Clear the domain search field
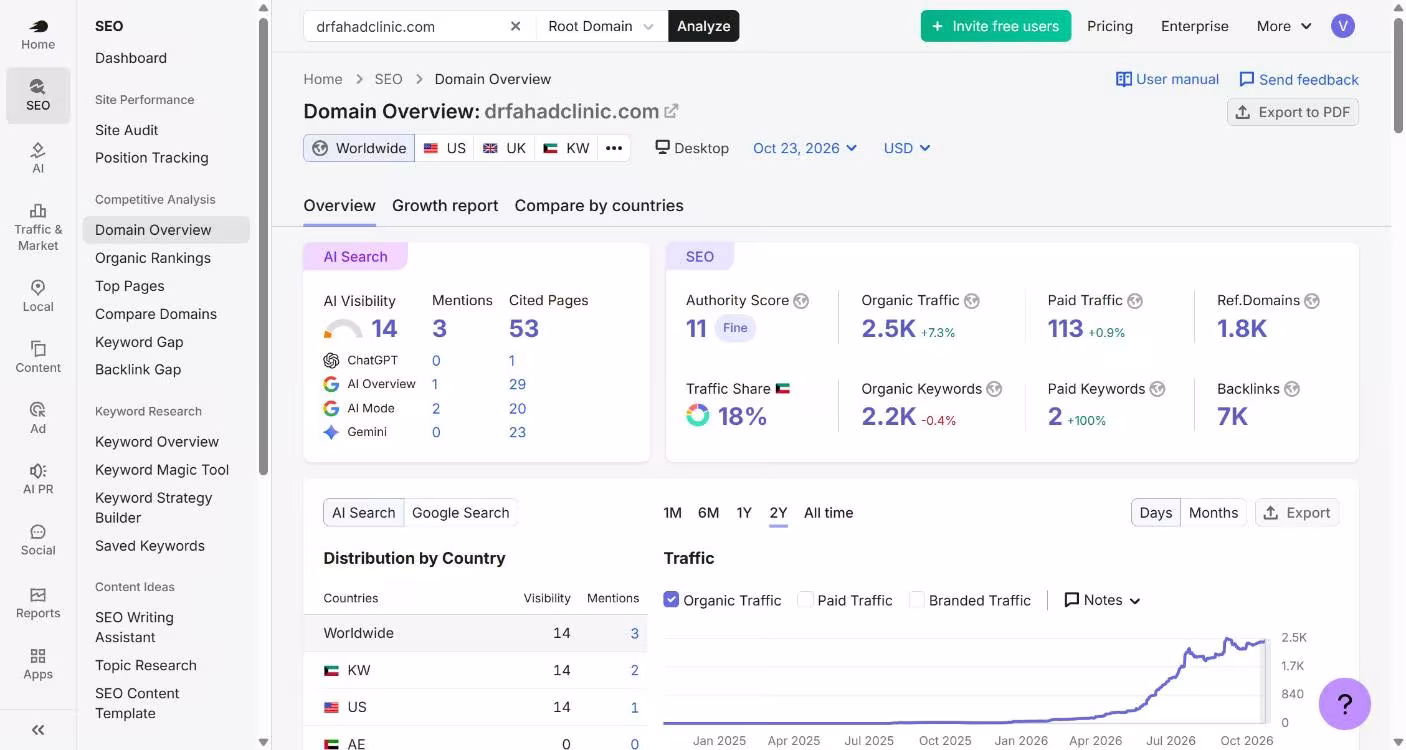 (515, 26)
